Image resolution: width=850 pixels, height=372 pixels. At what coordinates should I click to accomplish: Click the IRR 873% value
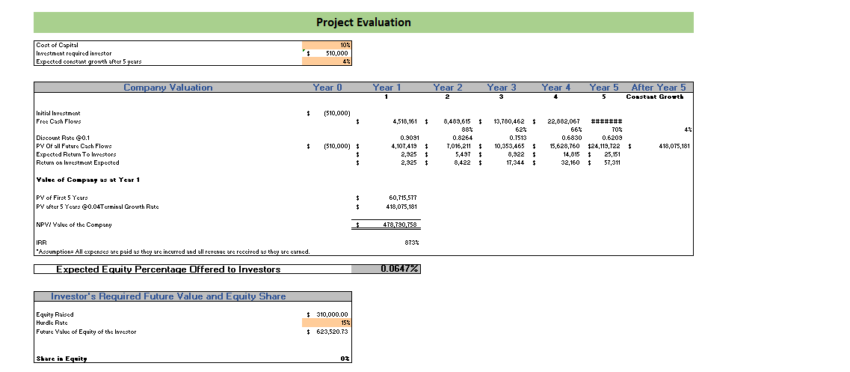(x=411, y=242)
